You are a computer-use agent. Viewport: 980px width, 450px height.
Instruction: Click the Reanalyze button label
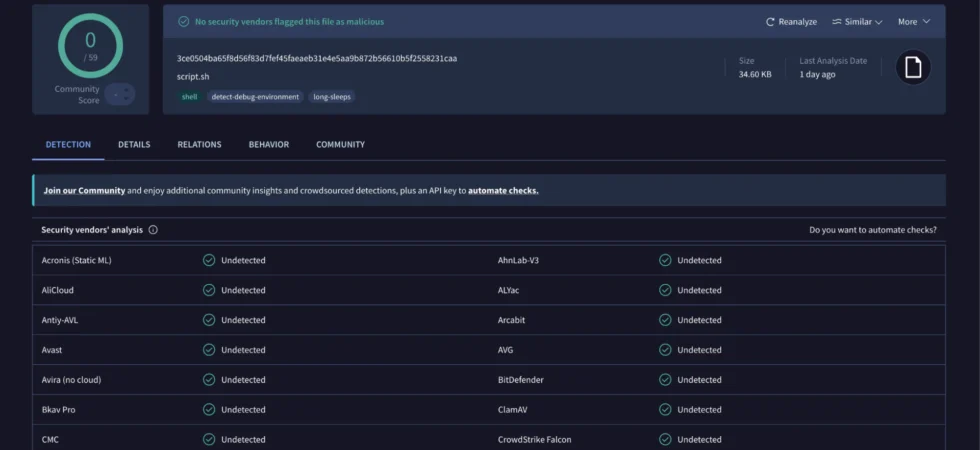(x=798, y=22)
